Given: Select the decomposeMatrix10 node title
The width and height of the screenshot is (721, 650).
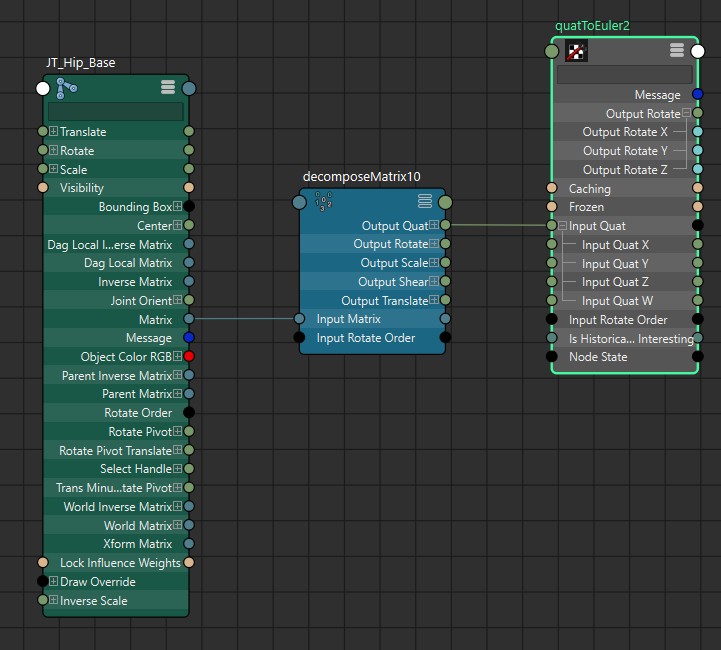Looking at the screenshot, I should point(361,177).
